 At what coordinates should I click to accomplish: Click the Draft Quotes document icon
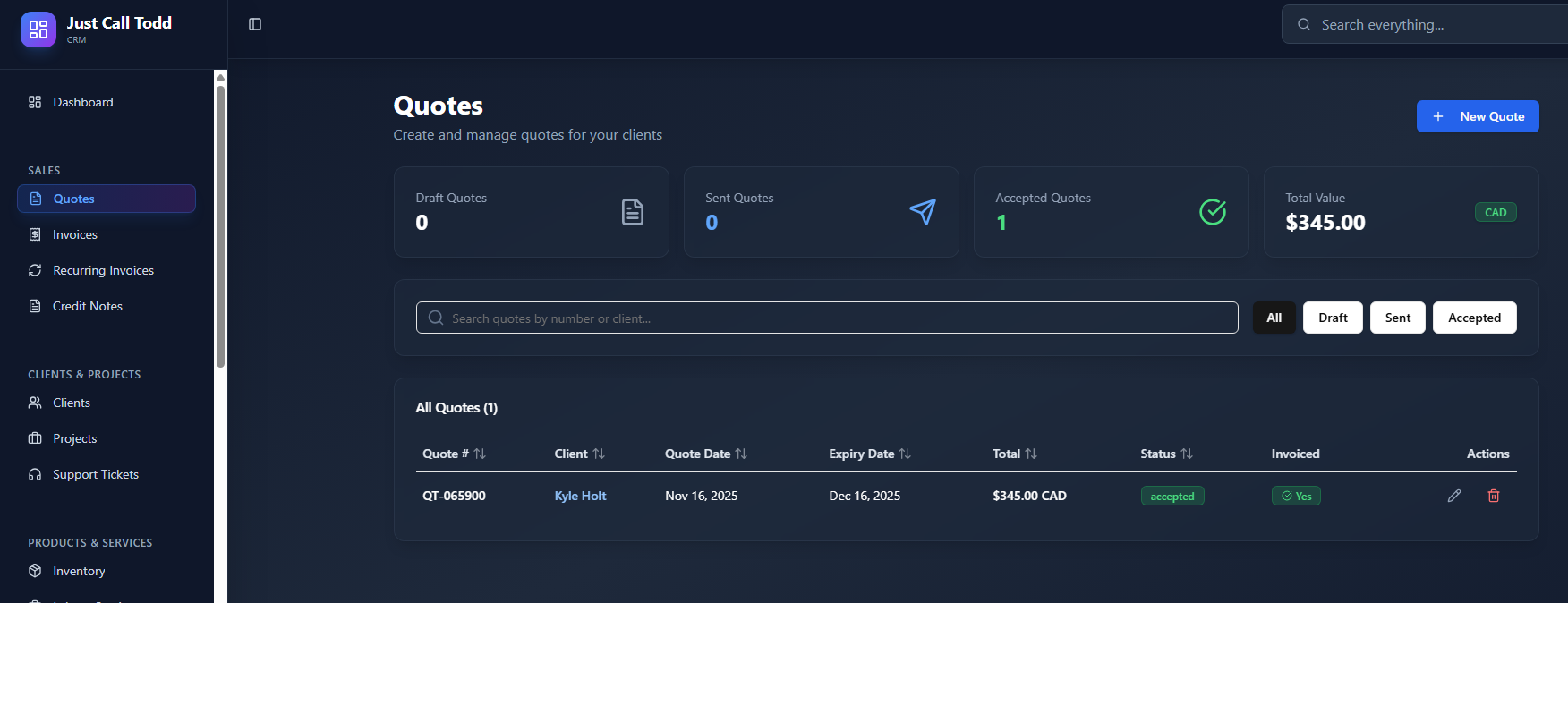632,212
